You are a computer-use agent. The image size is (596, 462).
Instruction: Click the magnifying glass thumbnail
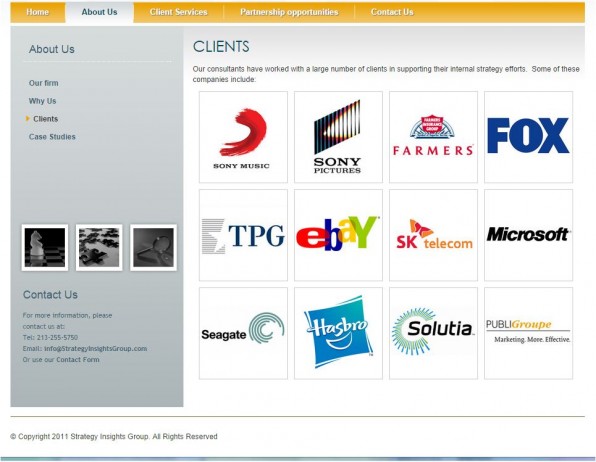pos(154,248)
